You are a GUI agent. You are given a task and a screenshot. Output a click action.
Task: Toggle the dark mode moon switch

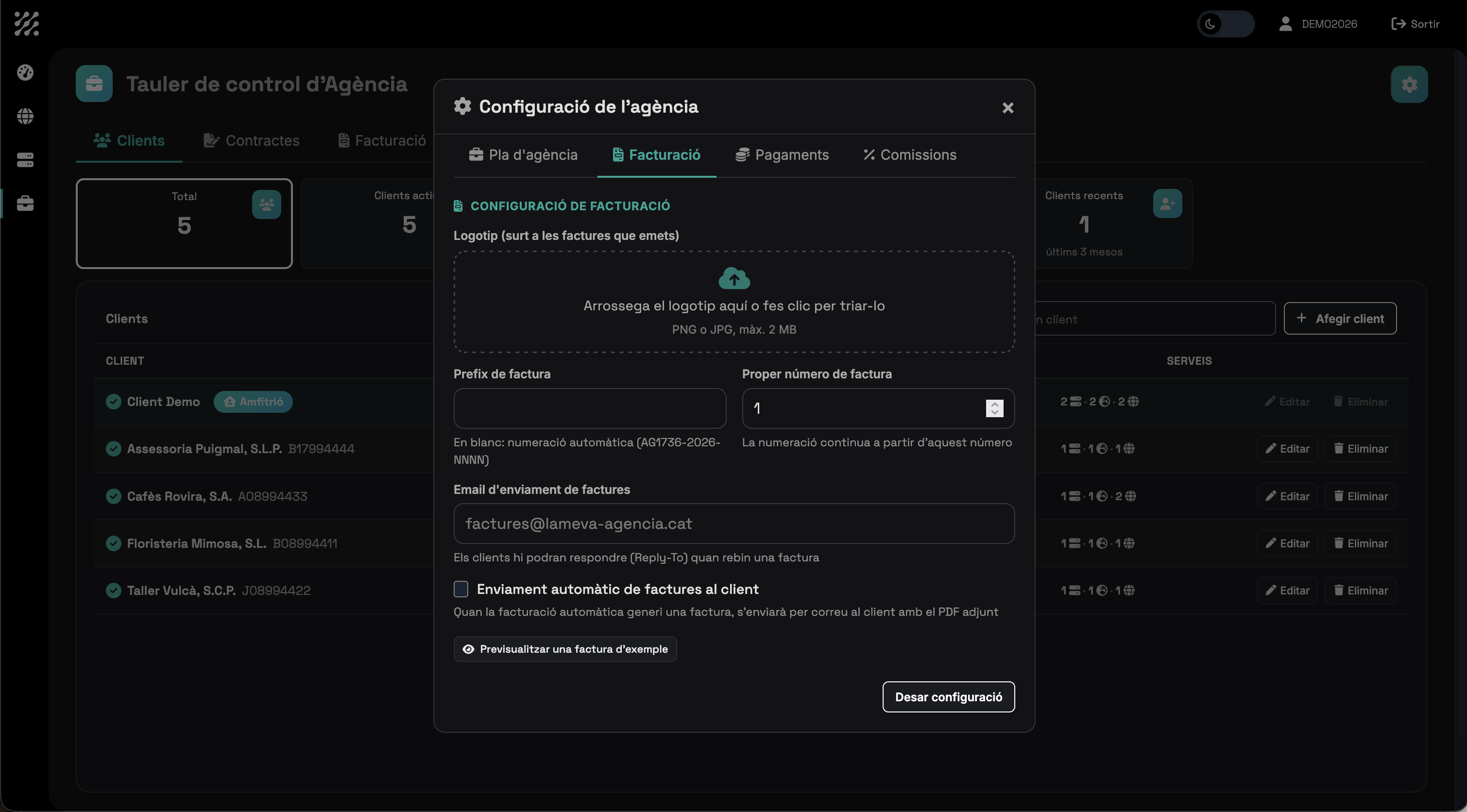[1225, 24]
